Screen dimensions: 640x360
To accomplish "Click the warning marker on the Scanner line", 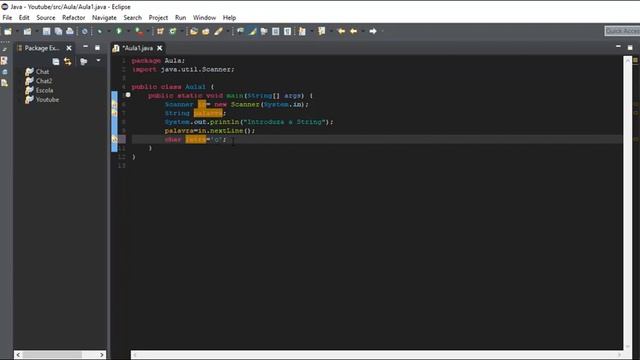I will click(115, 104).
